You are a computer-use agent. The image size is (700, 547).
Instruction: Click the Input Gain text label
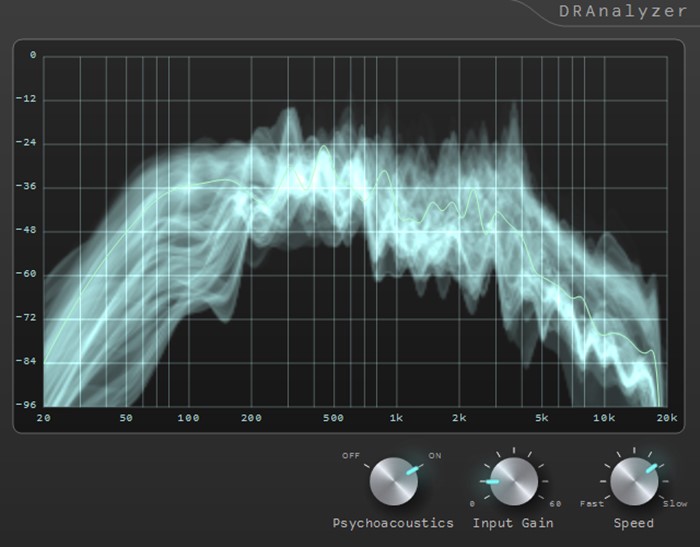coord(513,523)
